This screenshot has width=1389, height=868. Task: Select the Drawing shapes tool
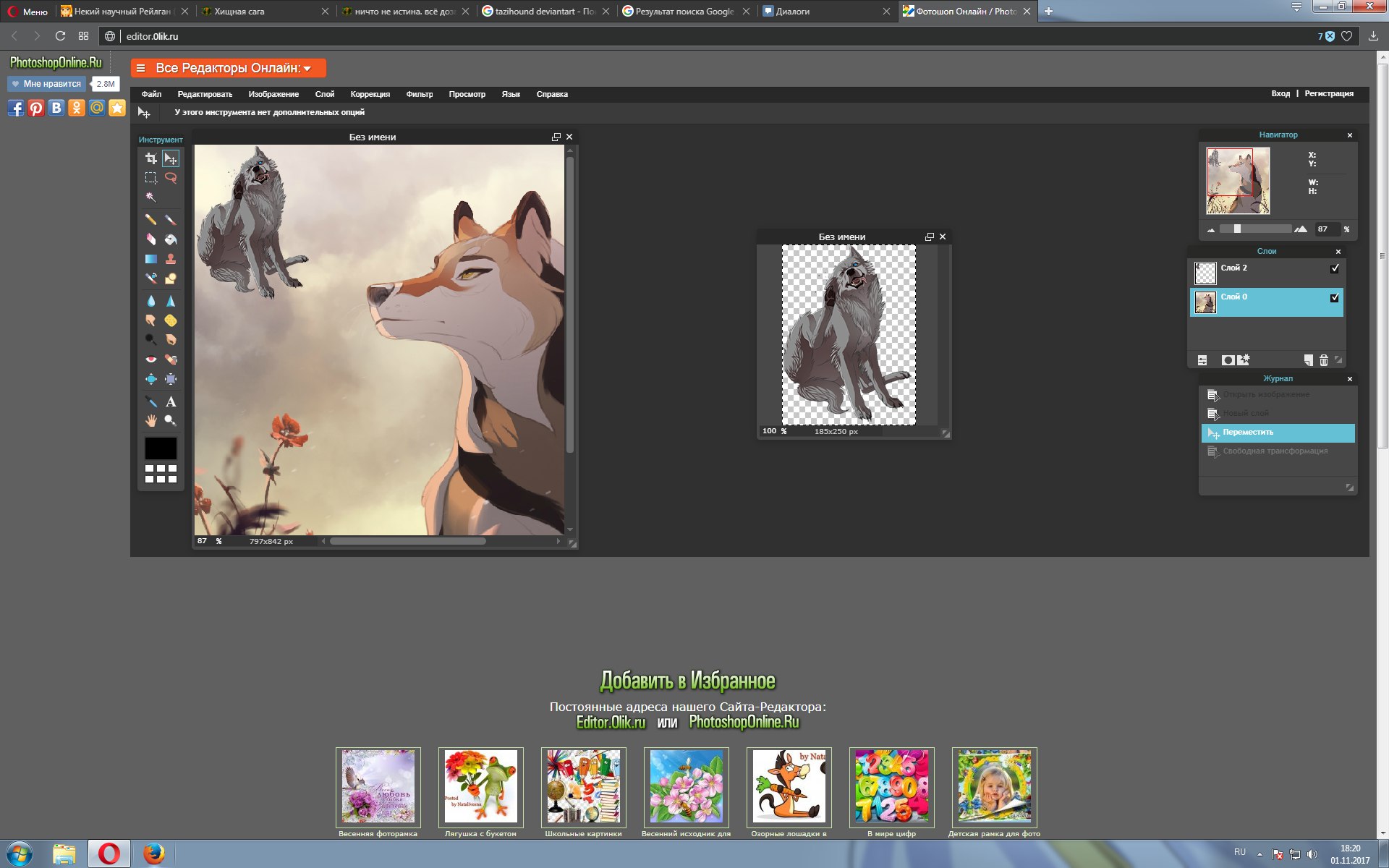(171, 278)
